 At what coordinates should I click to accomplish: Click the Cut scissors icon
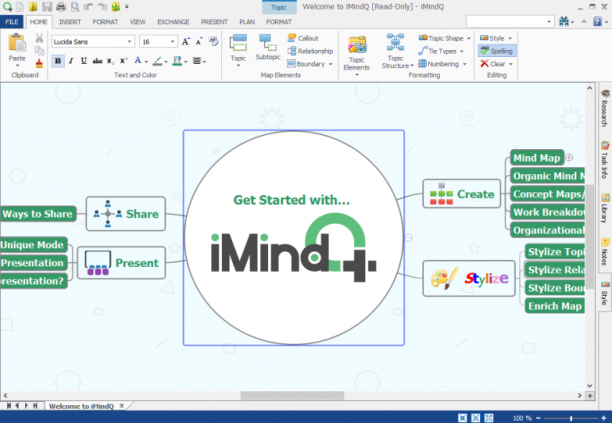click(39, 38)
